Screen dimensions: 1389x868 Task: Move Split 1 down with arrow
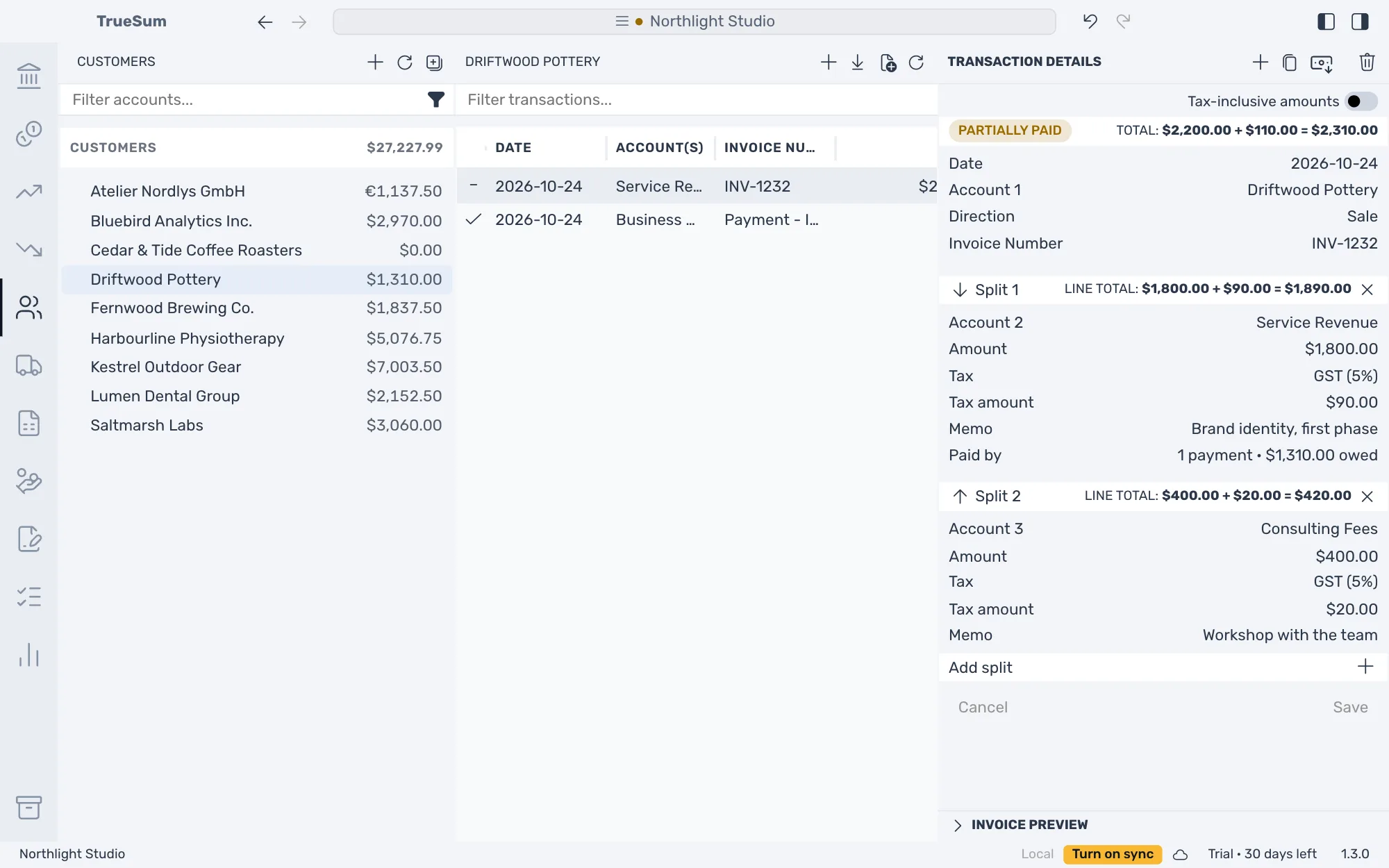960,290
